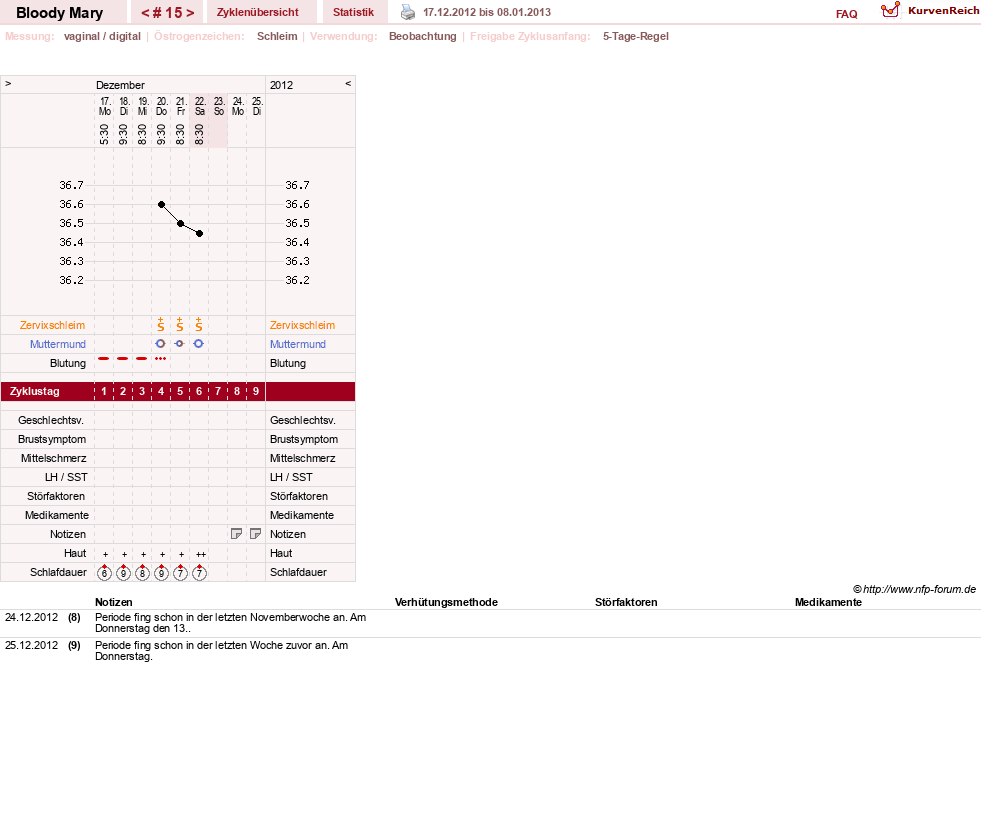
Task: Click bleeding bar on cycle day 2
Action: 123,359
